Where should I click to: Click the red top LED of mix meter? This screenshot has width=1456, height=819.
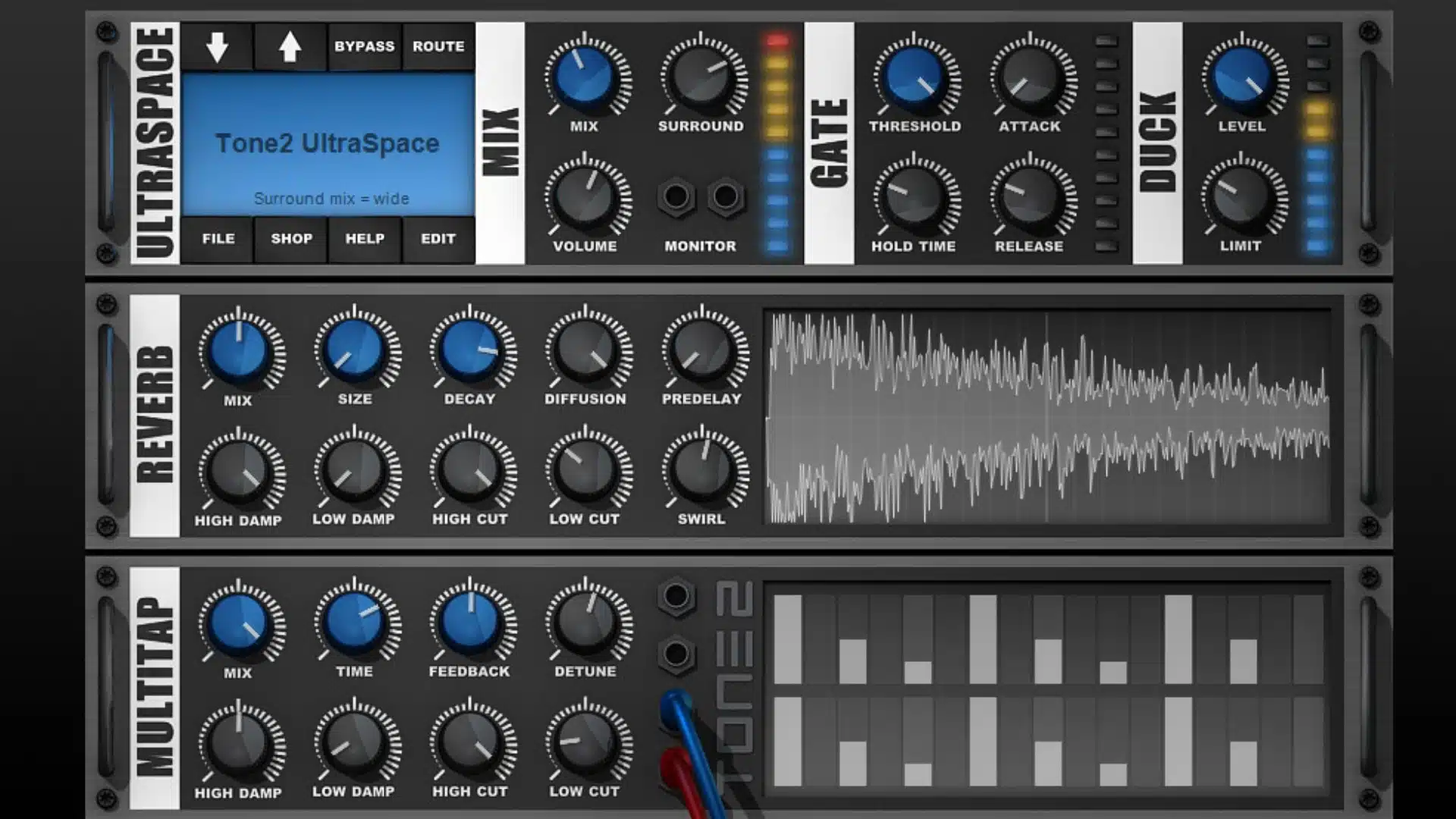click(x=777, y=40)
